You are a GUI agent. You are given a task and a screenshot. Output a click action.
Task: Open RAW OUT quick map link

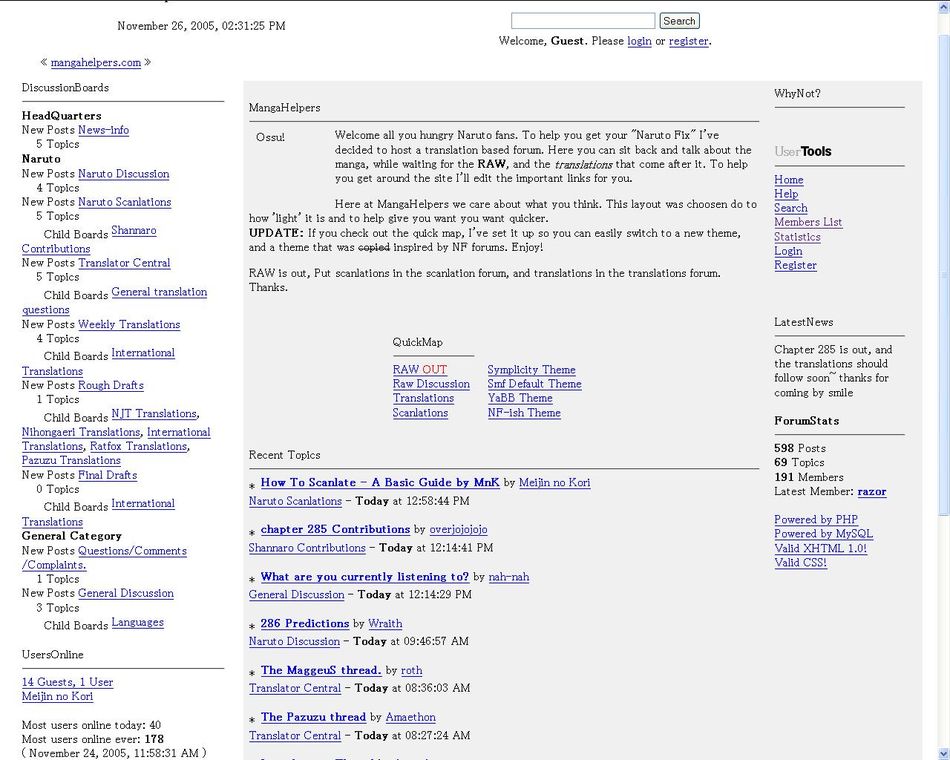pos(420,370)
